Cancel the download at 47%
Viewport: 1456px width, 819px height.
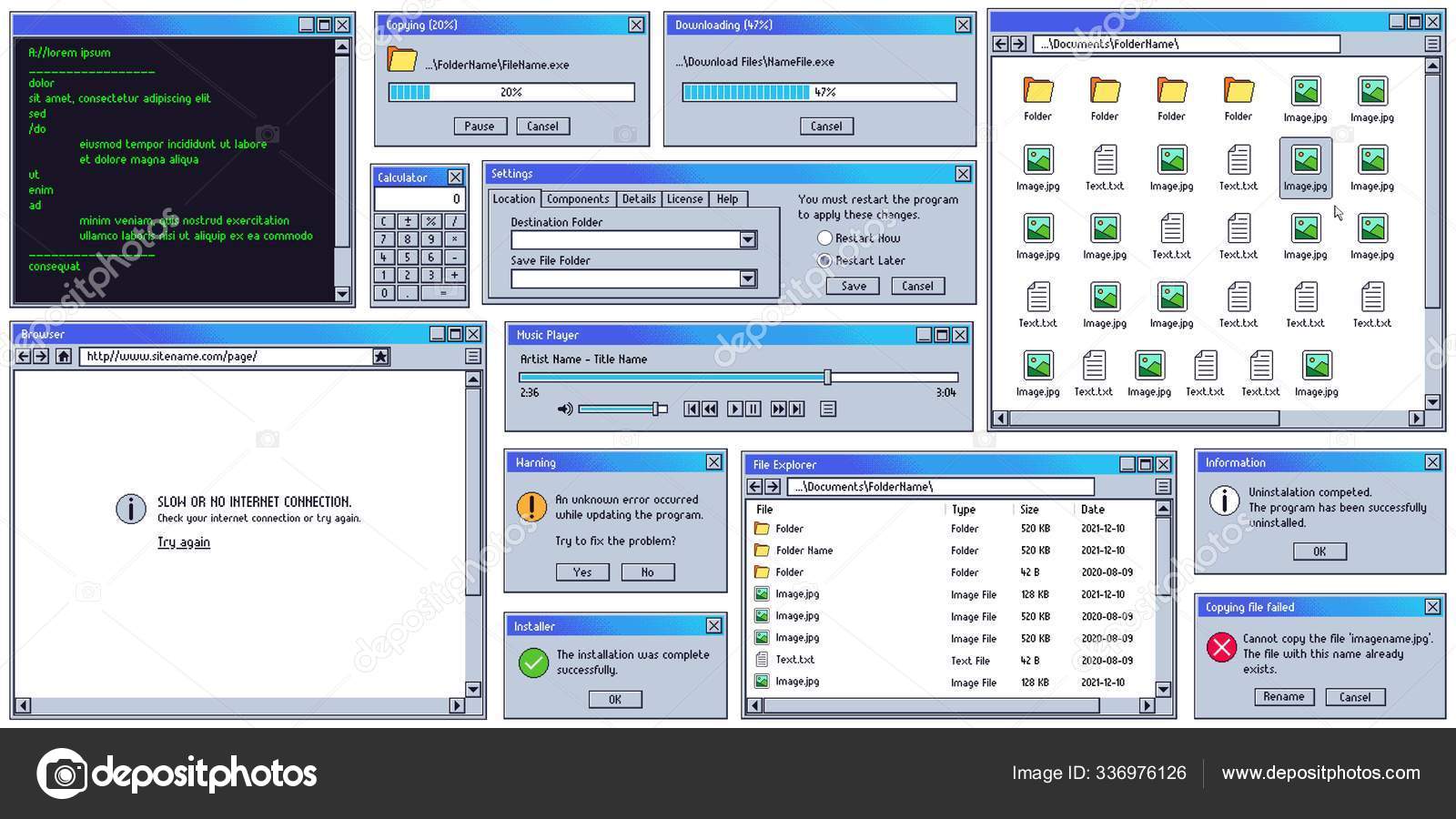(x=826, y=126)
